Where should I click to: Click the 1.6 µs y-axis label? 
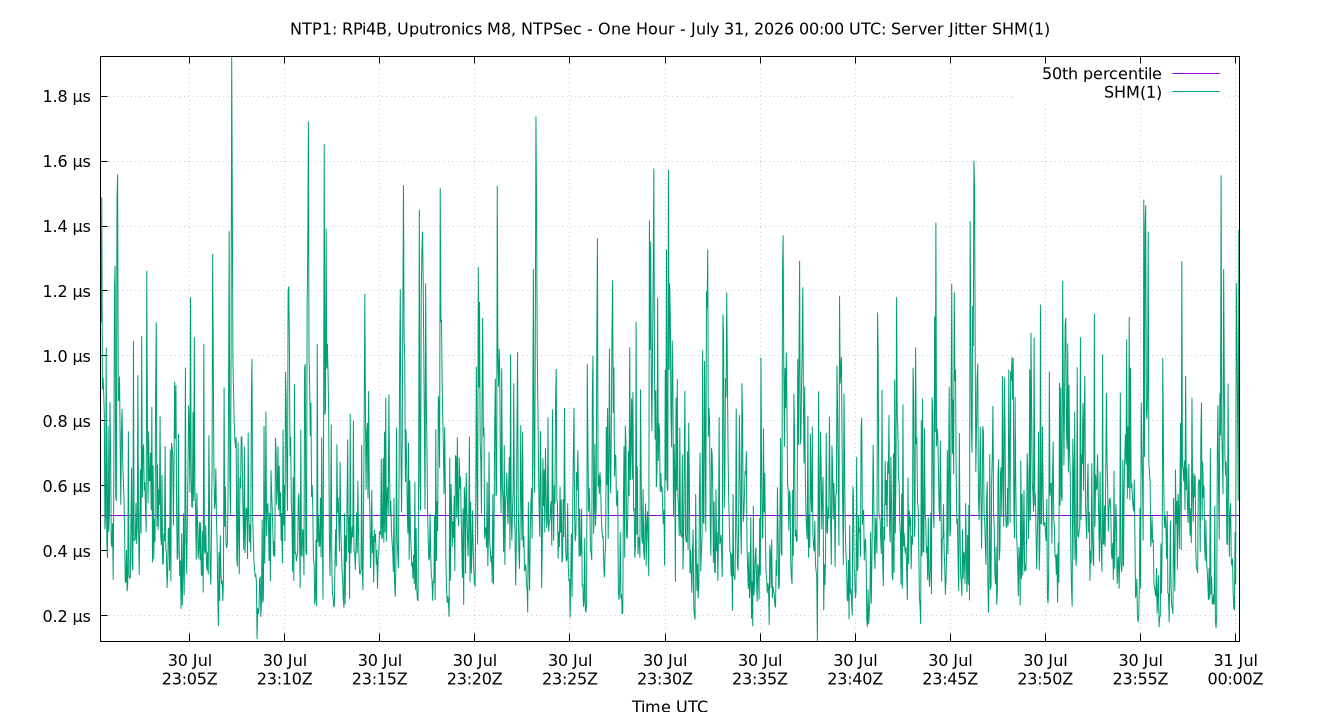68,162
